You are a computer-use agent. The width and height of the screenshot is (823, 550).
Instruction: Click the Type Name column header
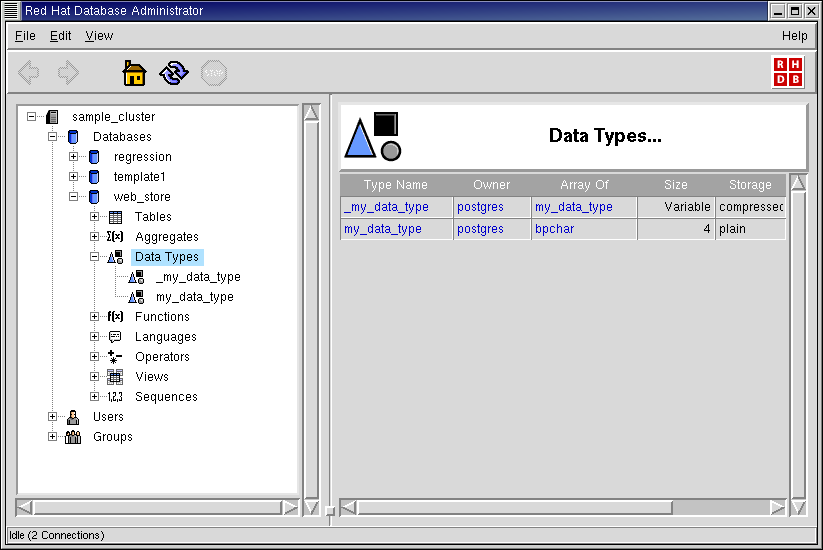[x=395, y=185]
